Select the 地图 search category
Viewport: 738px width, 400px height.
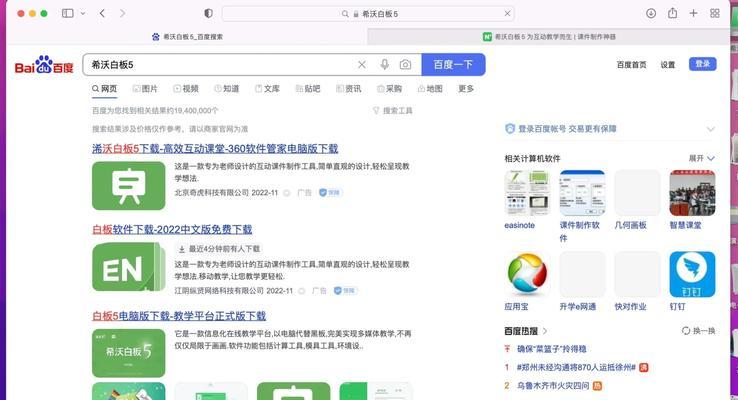click(x=430, y=88)
